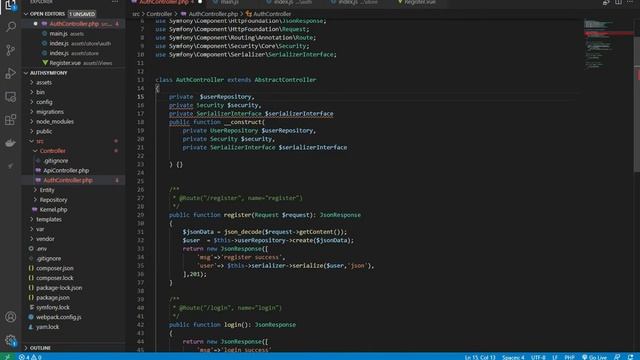Click the open changes icon in editor toolbar
The image size is (640, 360).
coord(606,2)
